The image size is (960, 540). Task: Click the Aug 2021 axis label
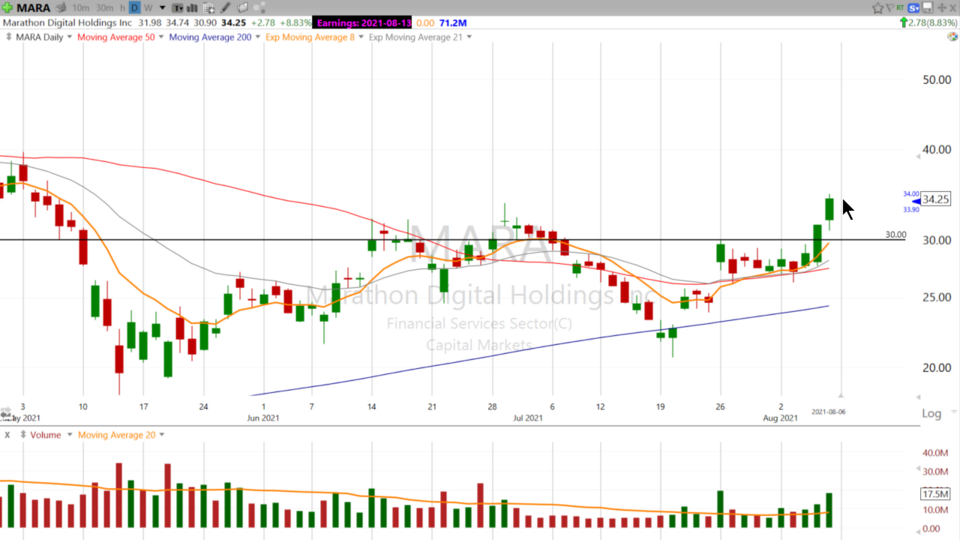point(781,418)
